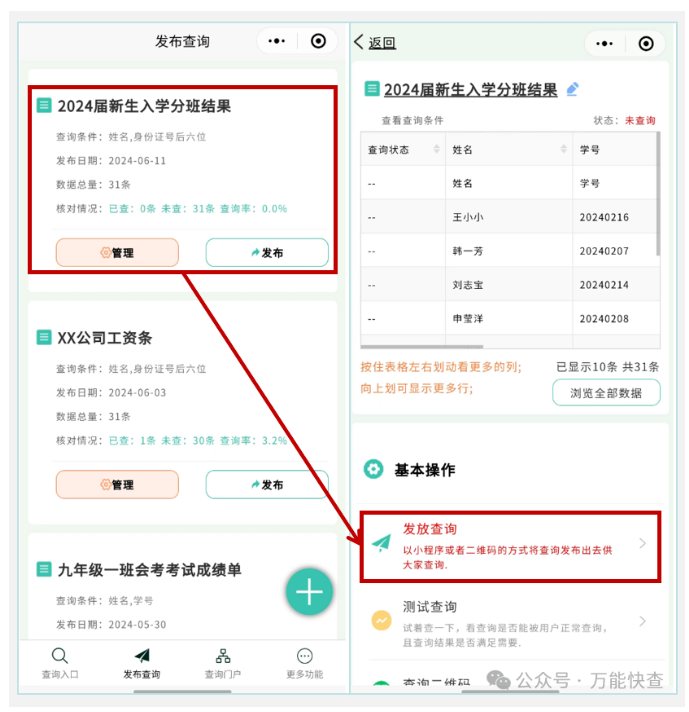Screen dimensions: 689x712
Task: Select student number 20240214
Action: point(604,285)
